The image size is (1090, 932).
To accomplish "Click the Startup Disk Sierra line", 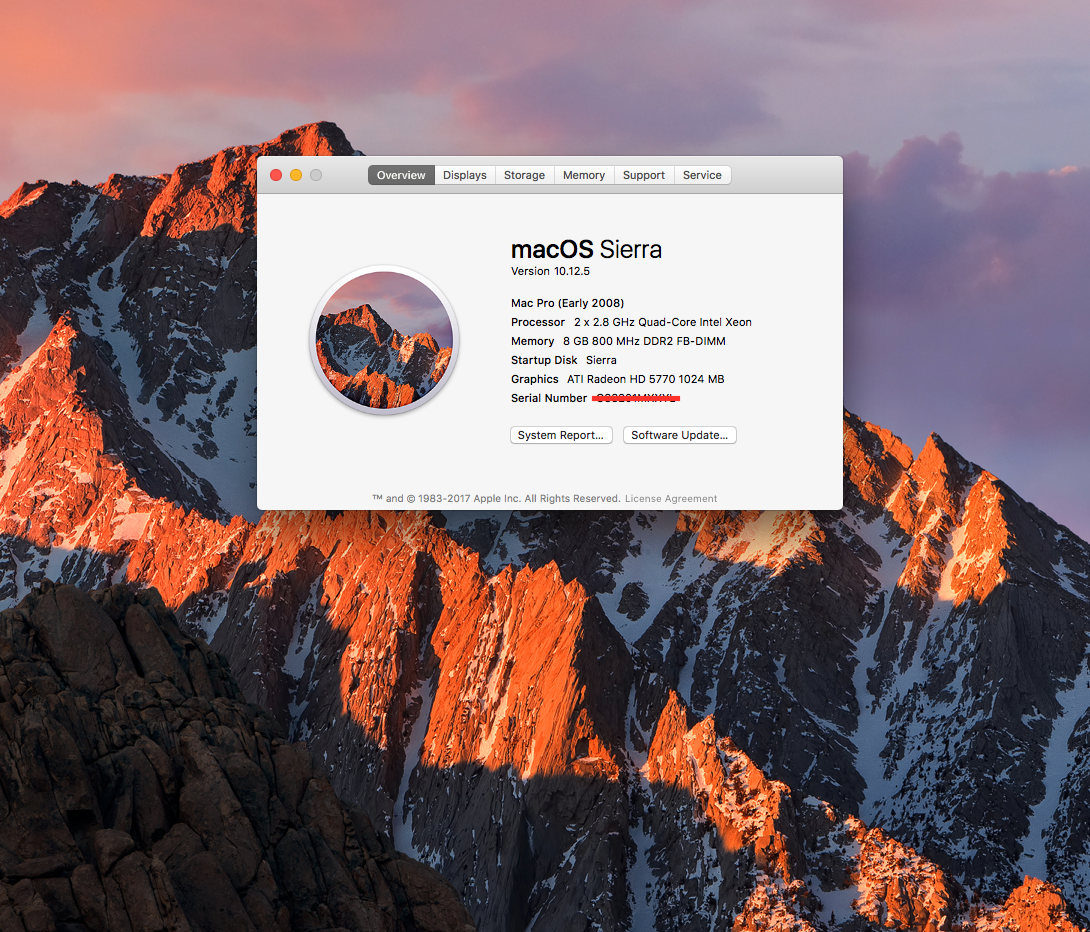I will 564,360.
